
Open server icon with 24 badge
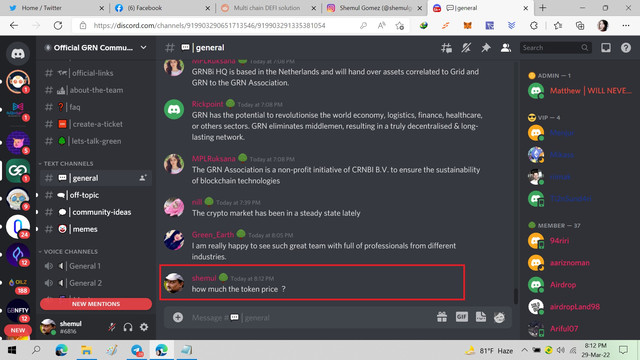click(18, 226)
